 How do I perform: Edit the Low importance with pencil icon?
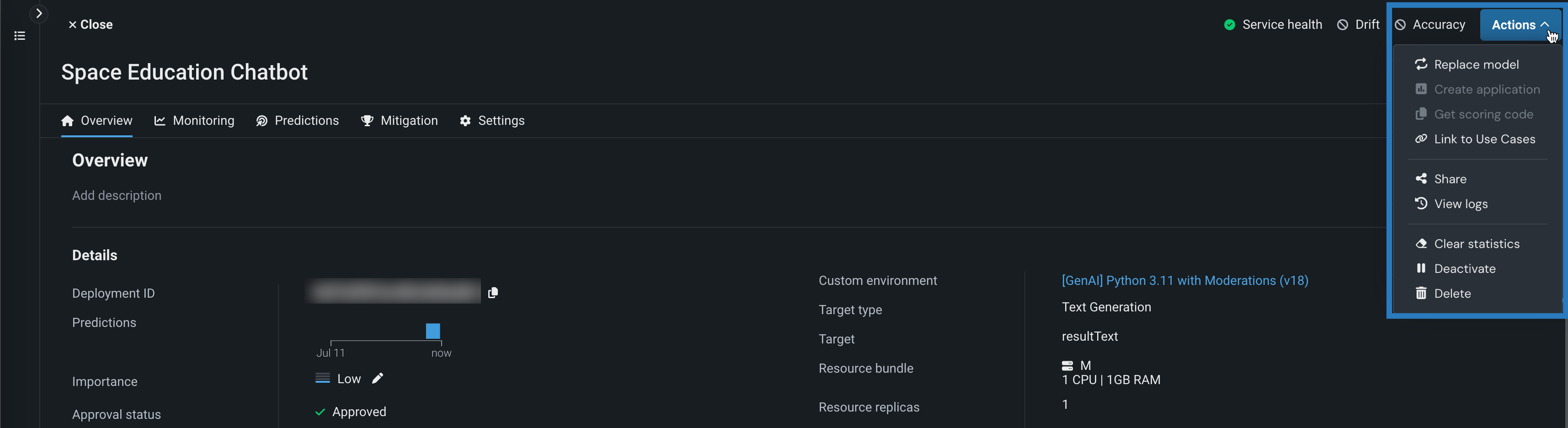[x=378, y=379]
